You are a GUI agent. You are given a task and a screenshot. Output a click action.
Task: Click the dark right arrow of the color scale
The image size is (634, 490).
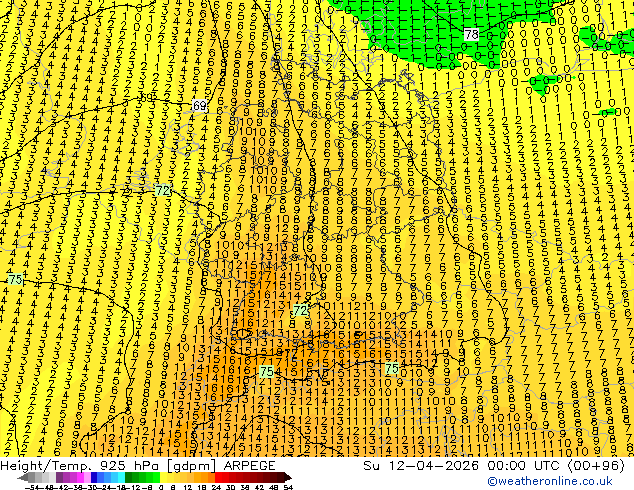[287, 477]
